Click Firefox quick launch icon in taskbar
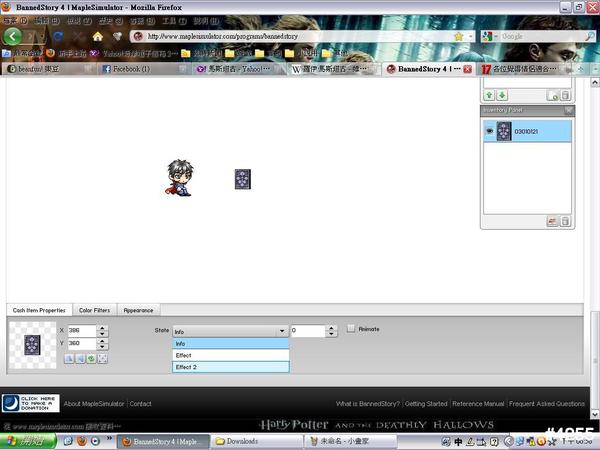This screenshot has width=600, height=450. [x=82, y=441]
